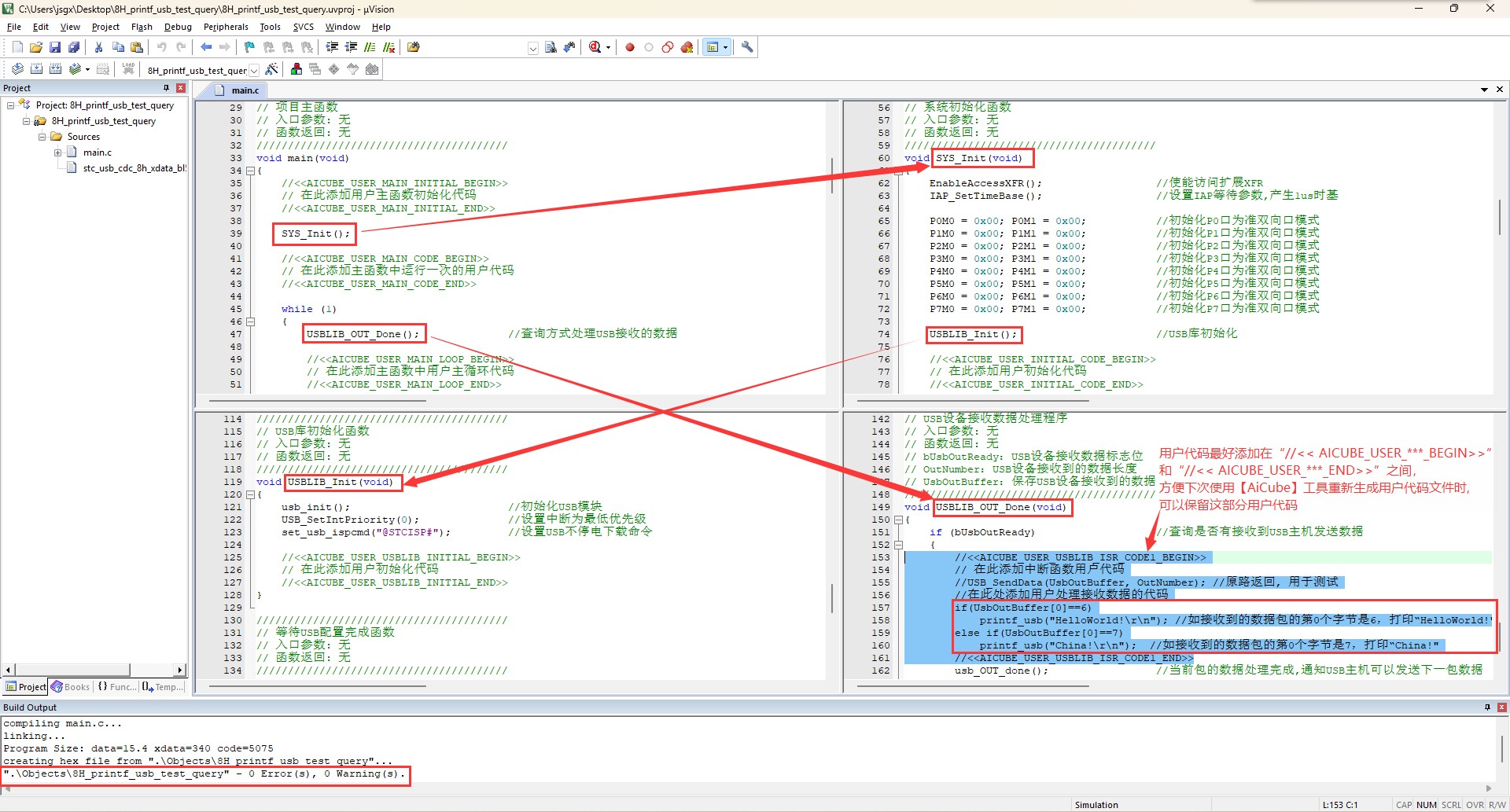The image size is (1510, 812).
Task: Enable/disable breakpoint hollow circle icon
Action: (x=649, y=47)
